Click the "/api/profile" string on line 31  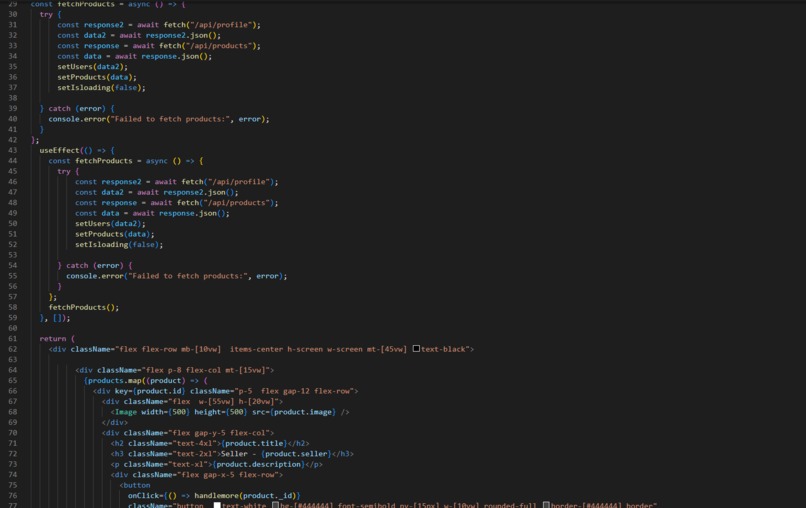click(x=223, y=25)
